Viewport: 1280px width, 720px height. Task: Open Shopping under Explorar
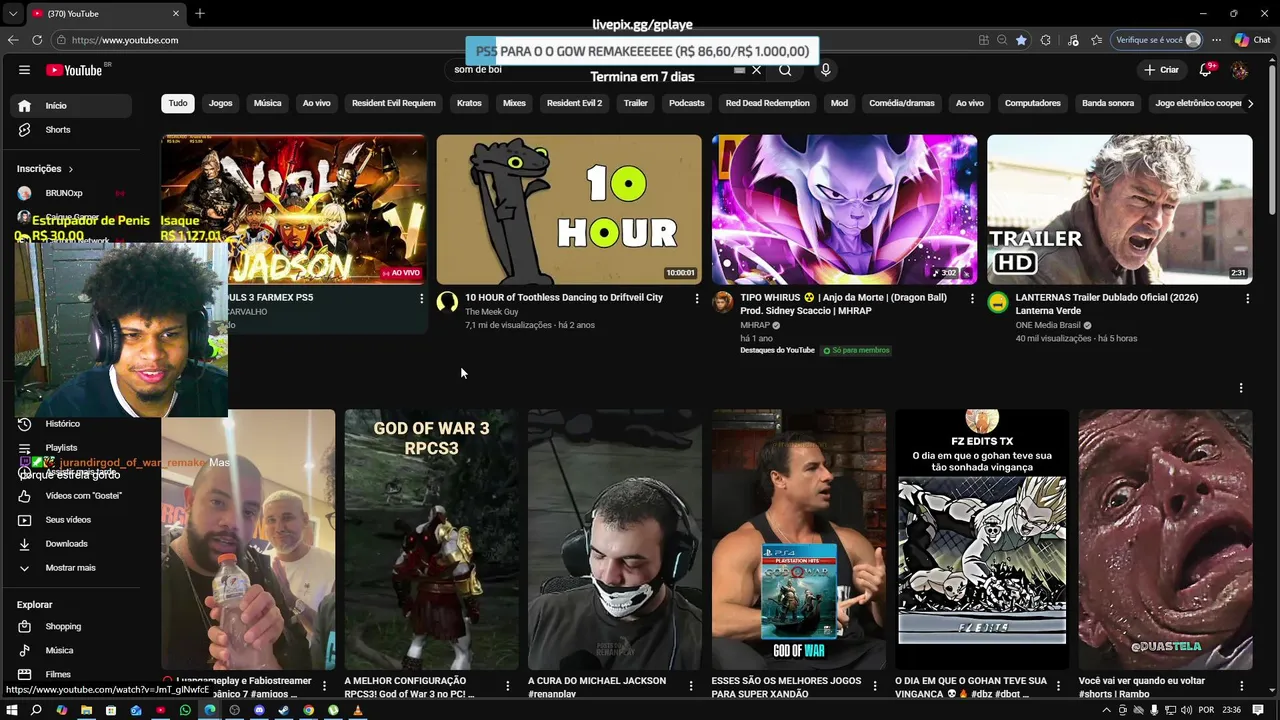72,627
